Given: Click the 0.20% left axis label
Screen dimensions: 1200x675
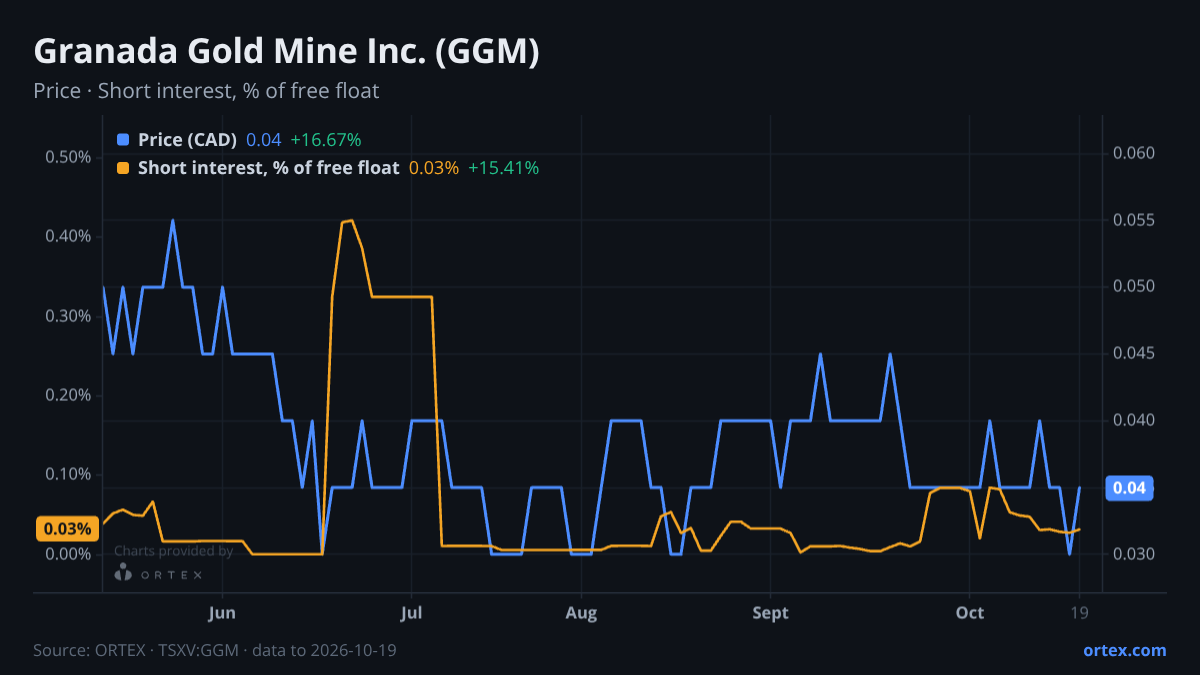Looking at the screenshot, I should pyautogui.click(x=68, y=395).
